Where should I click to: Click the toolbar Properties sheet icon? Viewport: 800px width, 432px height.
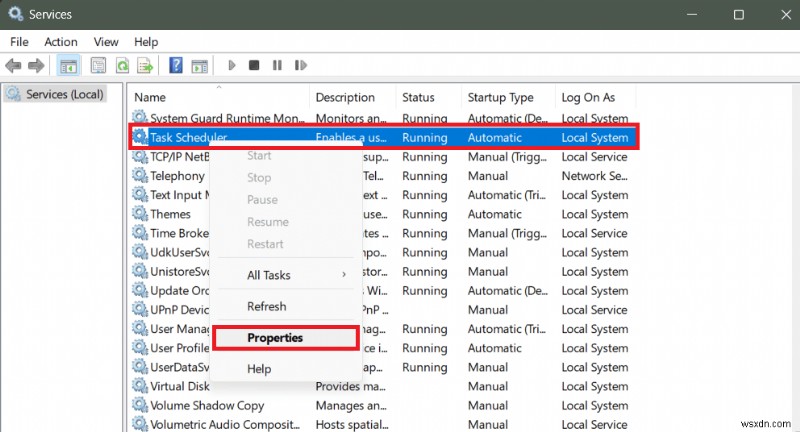(98, 65)
